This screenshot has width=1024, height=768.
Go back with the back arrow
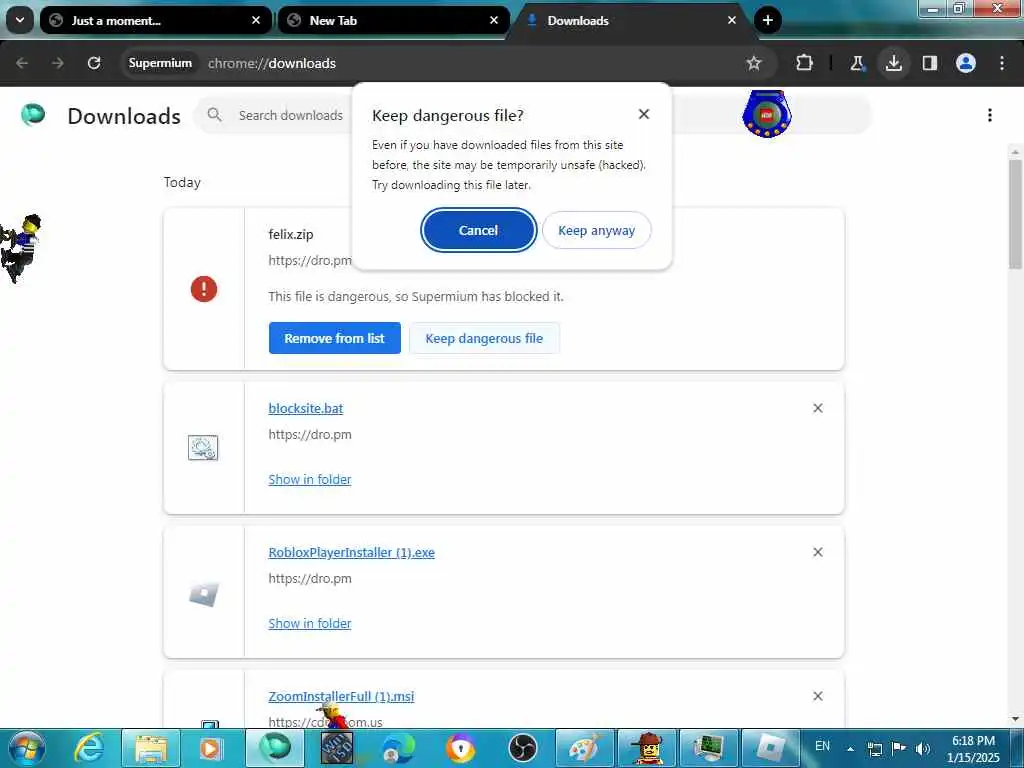(22, 63)
